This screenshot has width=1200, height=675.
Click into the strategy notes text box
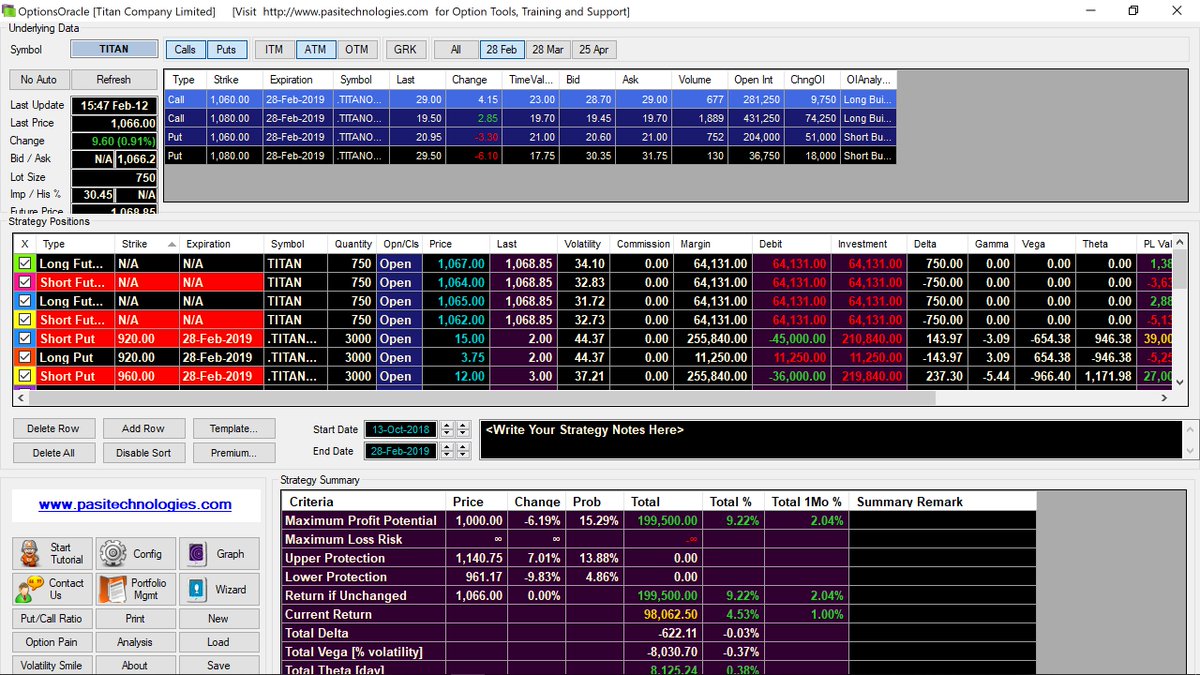tap(829, 439)
